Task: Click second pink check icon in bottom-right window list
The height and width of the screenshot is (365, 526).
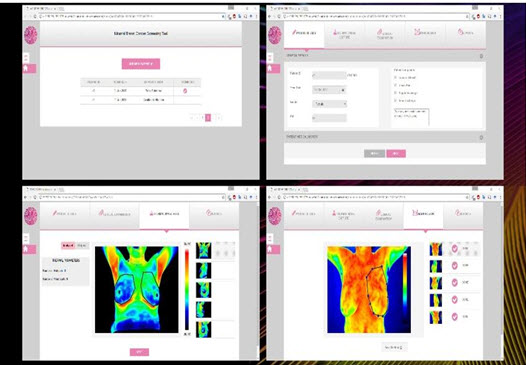Action: 455,265
